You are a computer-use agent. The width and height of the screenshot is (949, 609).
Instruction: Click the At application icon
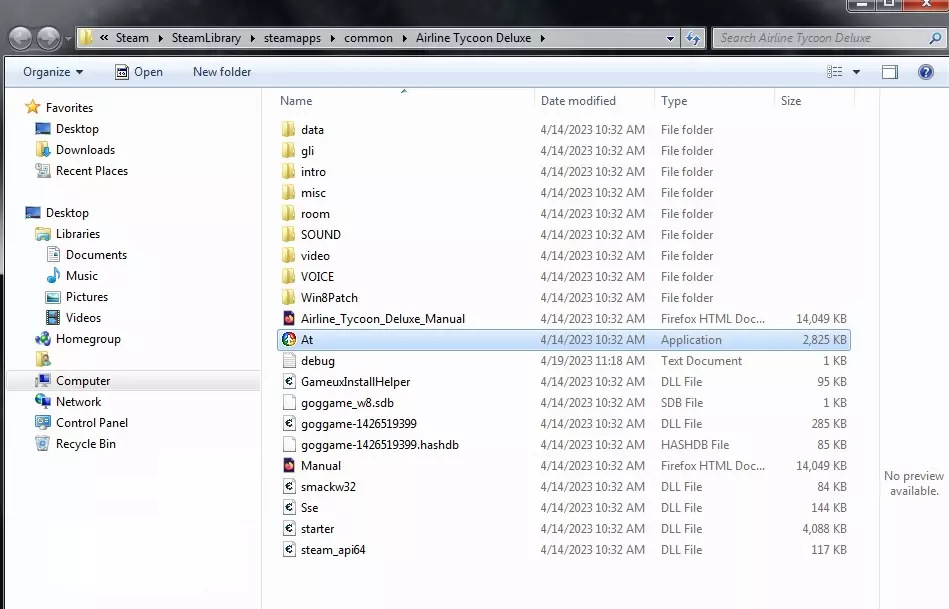coord(289,340)
